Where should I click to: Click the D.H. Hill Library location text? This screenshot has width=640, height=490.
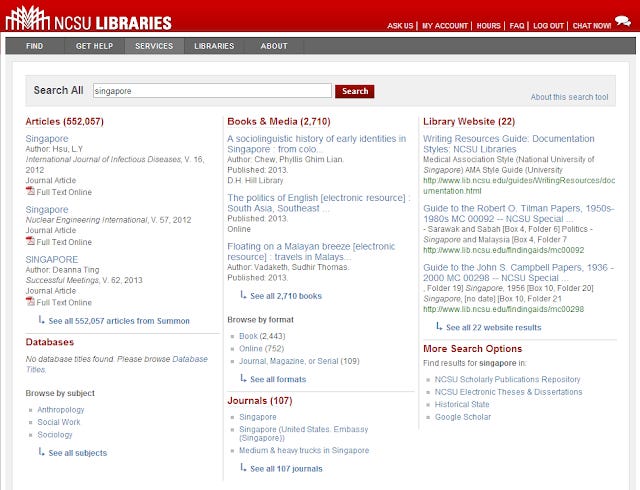[x=255, y=180]
